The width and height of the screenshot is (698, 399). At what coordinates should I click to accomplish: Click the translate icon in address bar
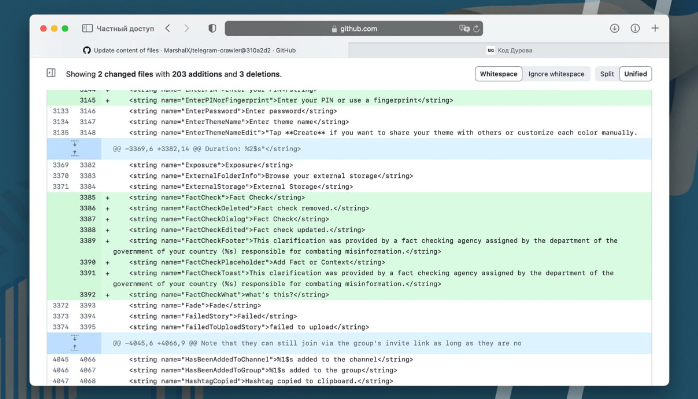[x=464, y=28]
